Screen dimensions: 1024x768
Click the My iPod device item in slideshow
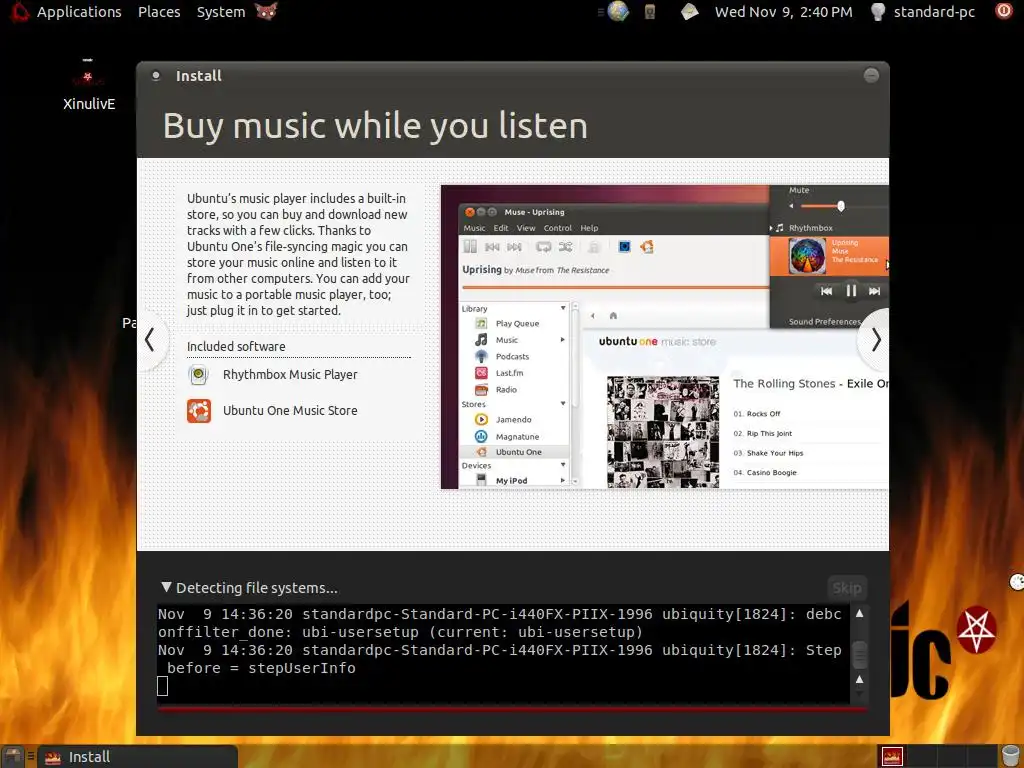click(x=511, y=481)
